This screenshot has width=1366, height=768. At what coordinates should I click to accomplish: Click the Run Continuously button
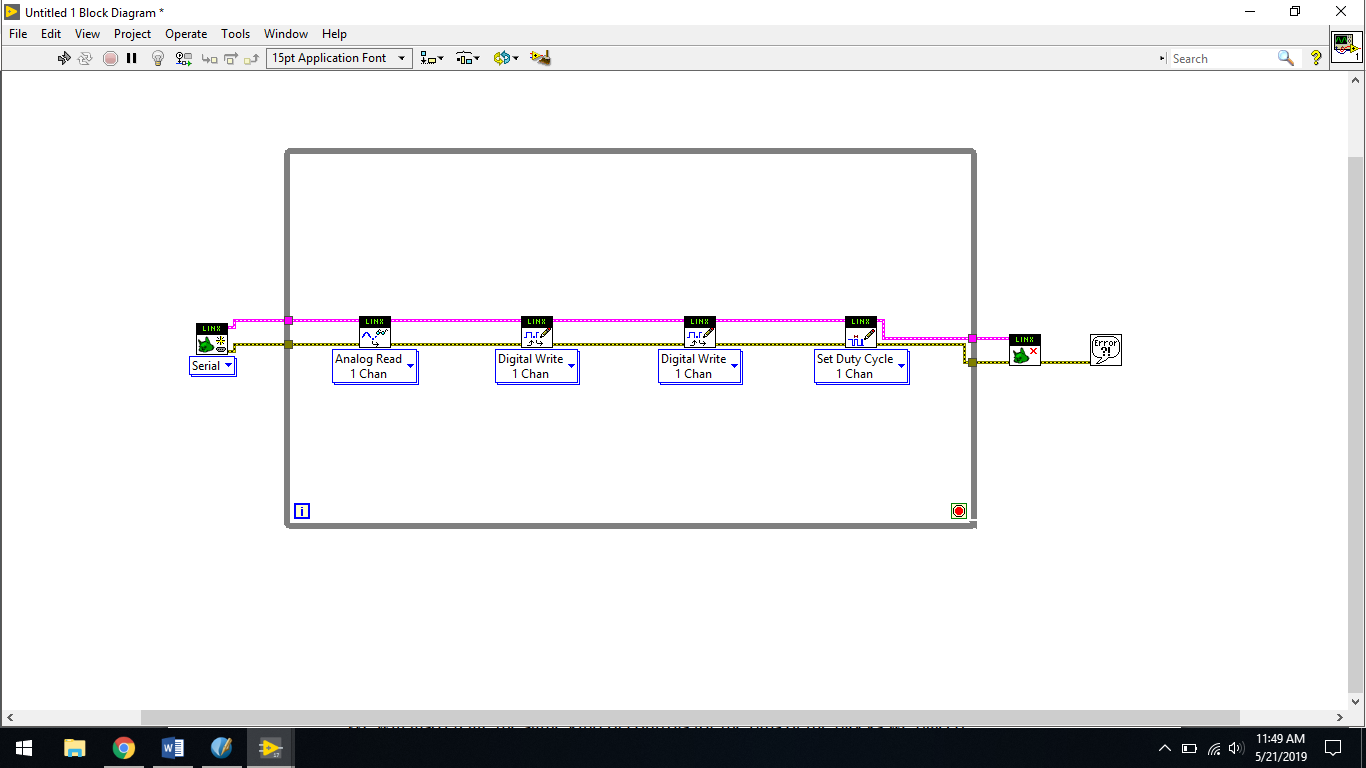[86, 58]
